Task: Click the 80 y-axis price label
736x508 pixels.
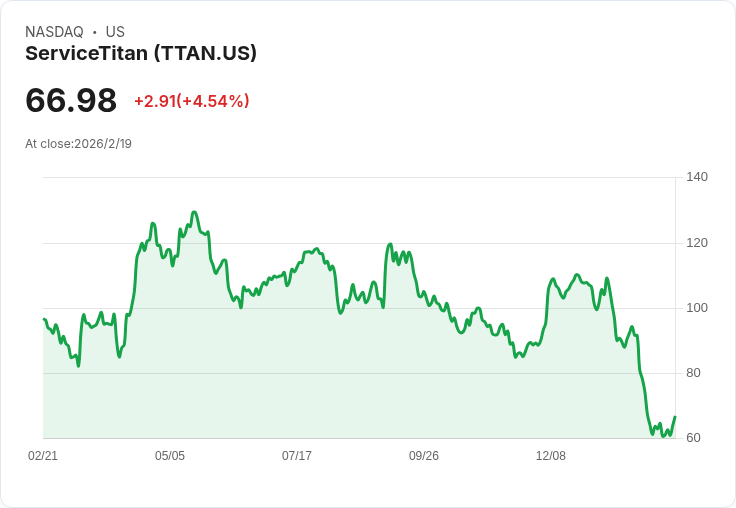Action: pos(693,373)
